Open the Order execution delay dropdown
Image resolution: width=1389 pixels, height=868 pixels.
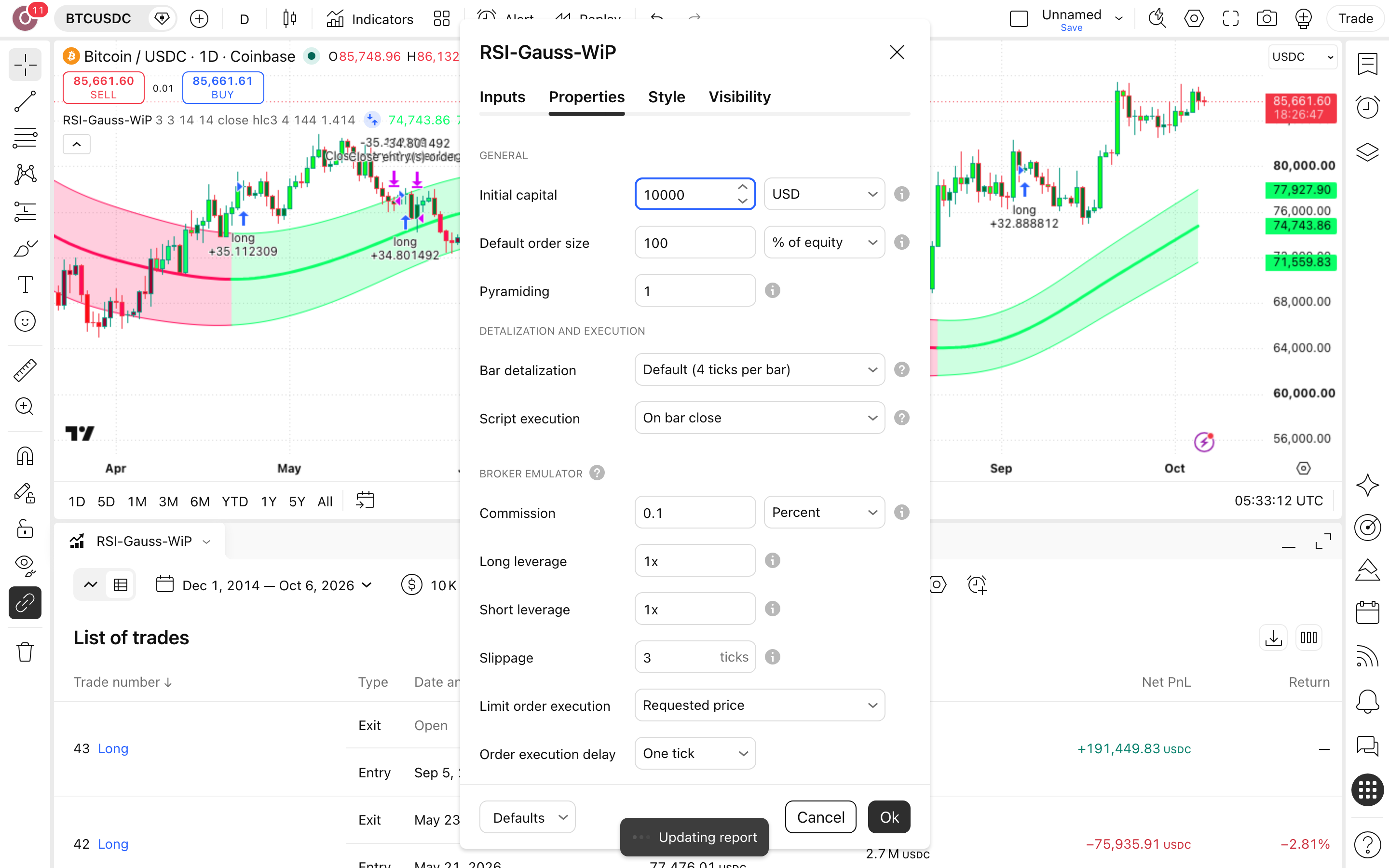[x=695, y=753]
